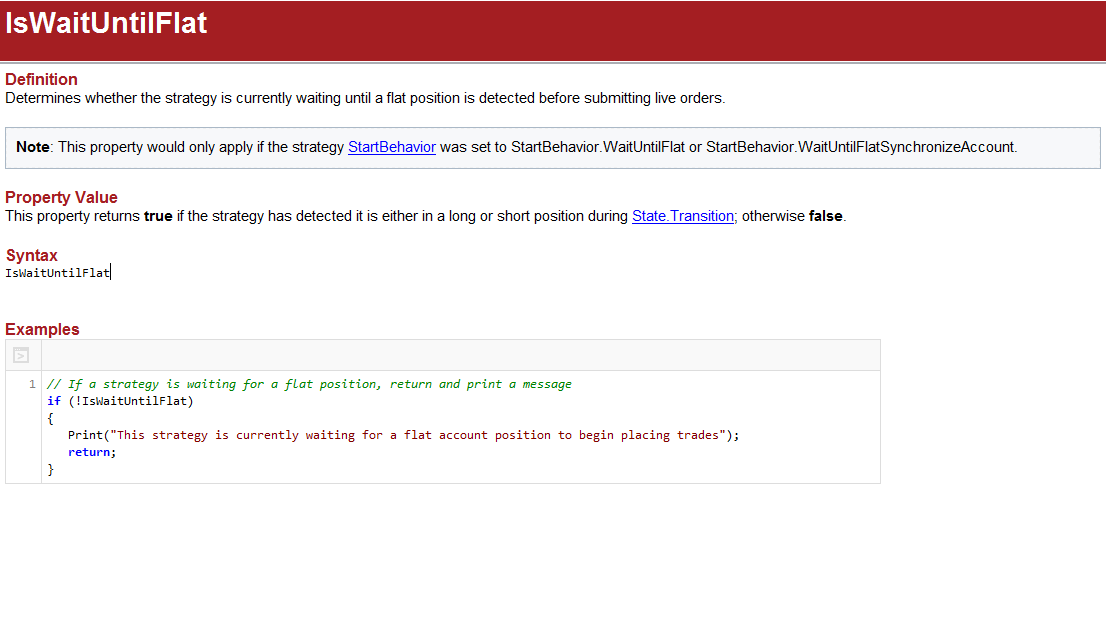Click the green code comment line
The height and width of the screenshot is (634, 1106).
309,384
